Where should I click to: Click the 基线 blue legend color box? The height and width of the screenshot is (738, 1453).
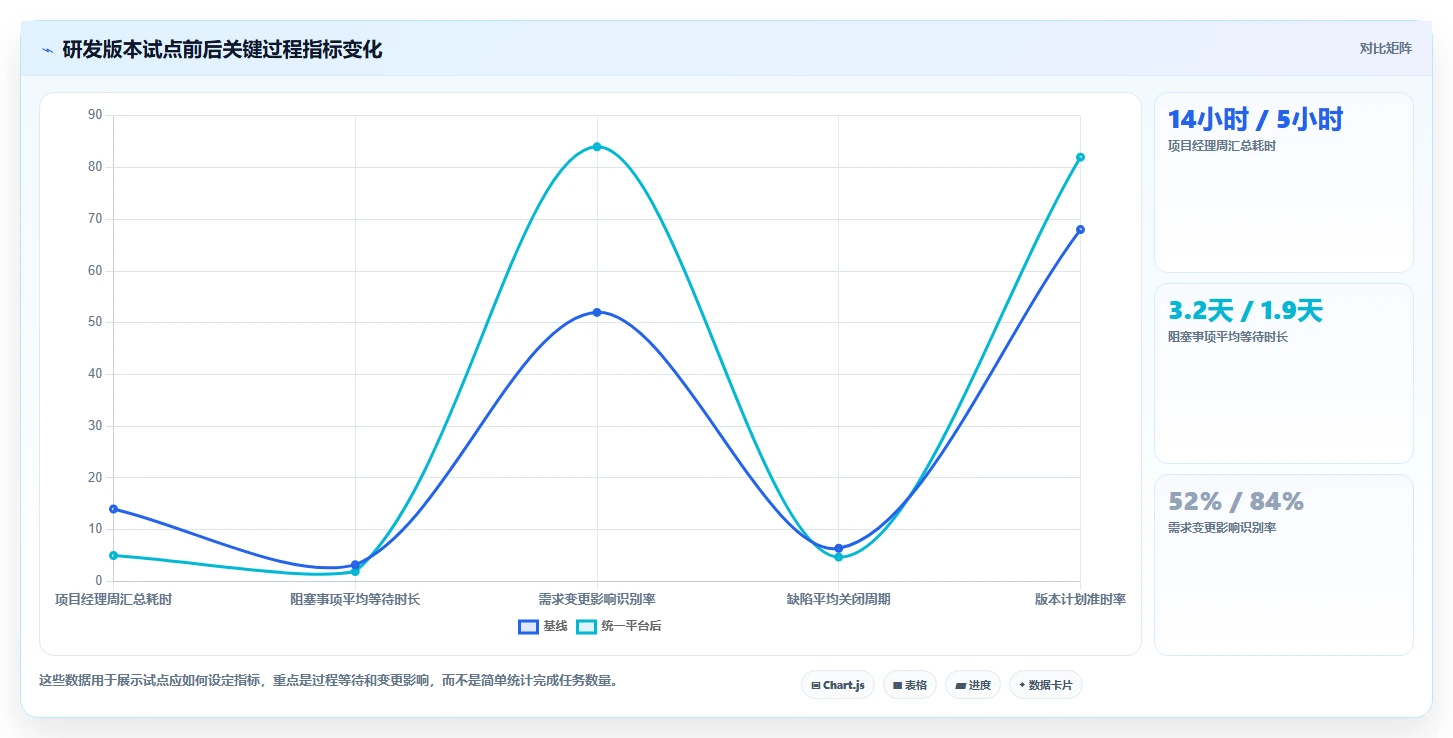click(528, 626)
